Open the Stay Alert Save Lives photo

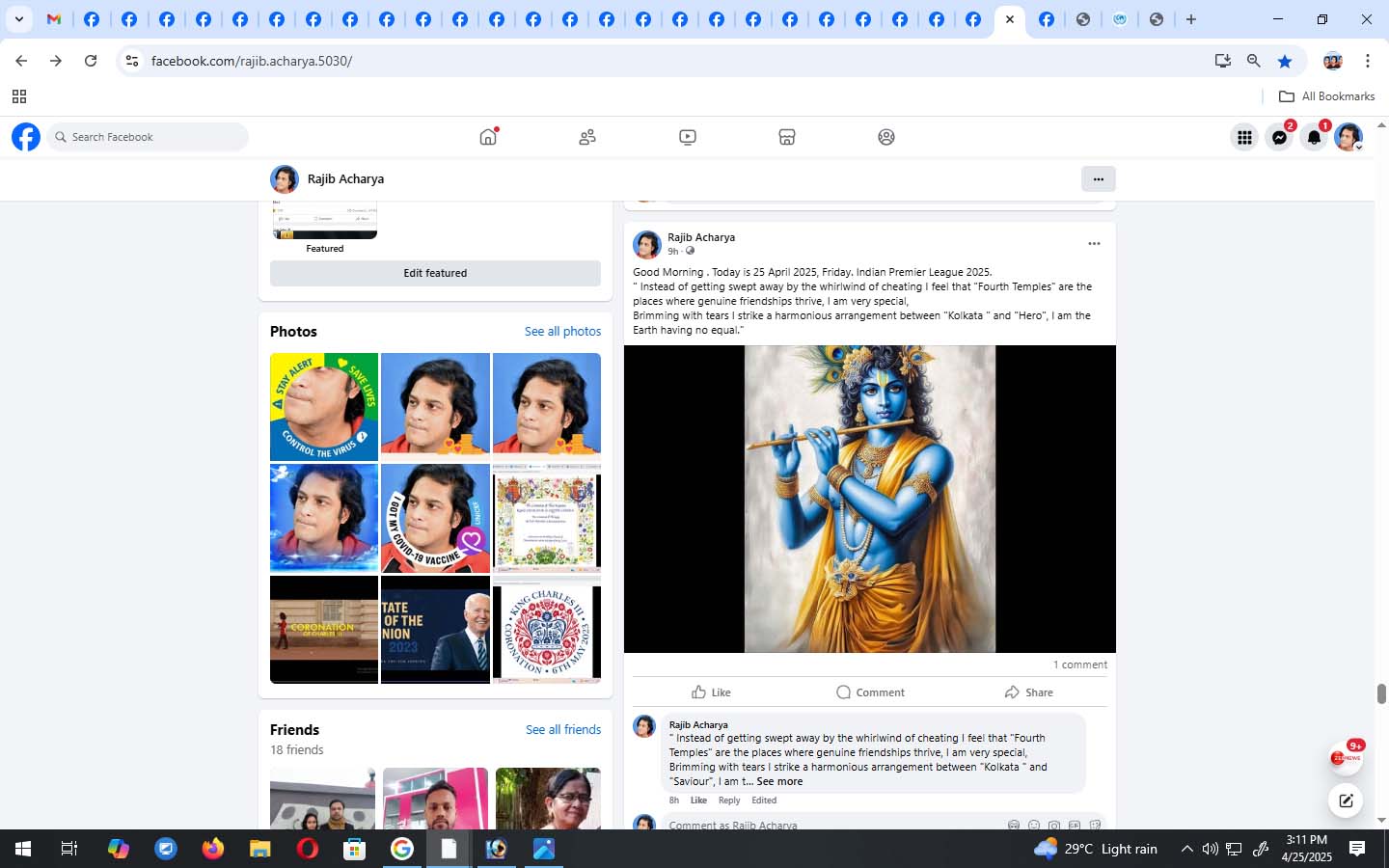[324, 407]
